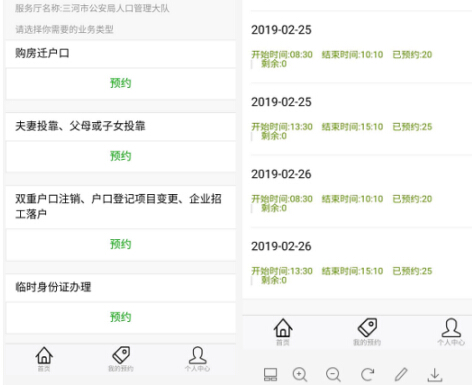Click the 请选择你需要的业务类型 prompt

pos(64,29)
